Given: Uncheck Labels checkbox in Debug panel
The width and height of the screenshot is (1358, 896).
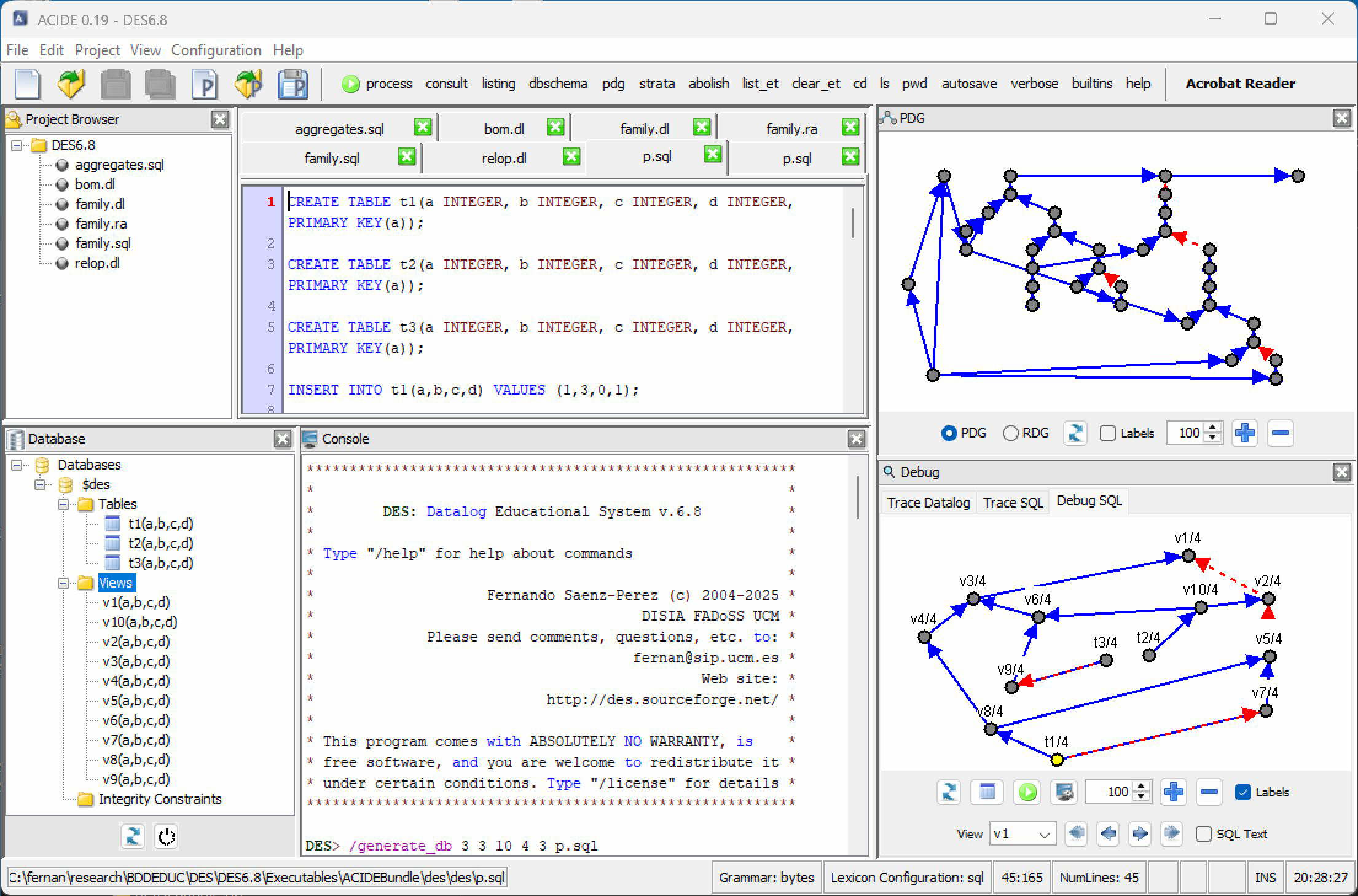Looking at the screenshot, I should click(x=1242, y=792).
